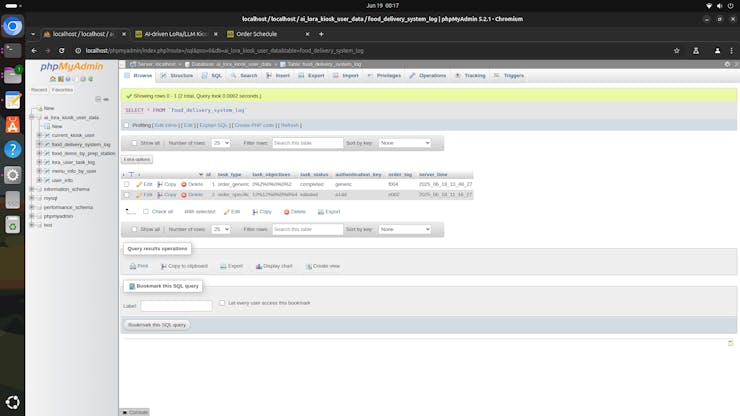The width and height of the screenshot is (740, 416).
Task: Click the collapse-all icon in the navigation panel
Action: pyautogui.click(x=98, y=99)
